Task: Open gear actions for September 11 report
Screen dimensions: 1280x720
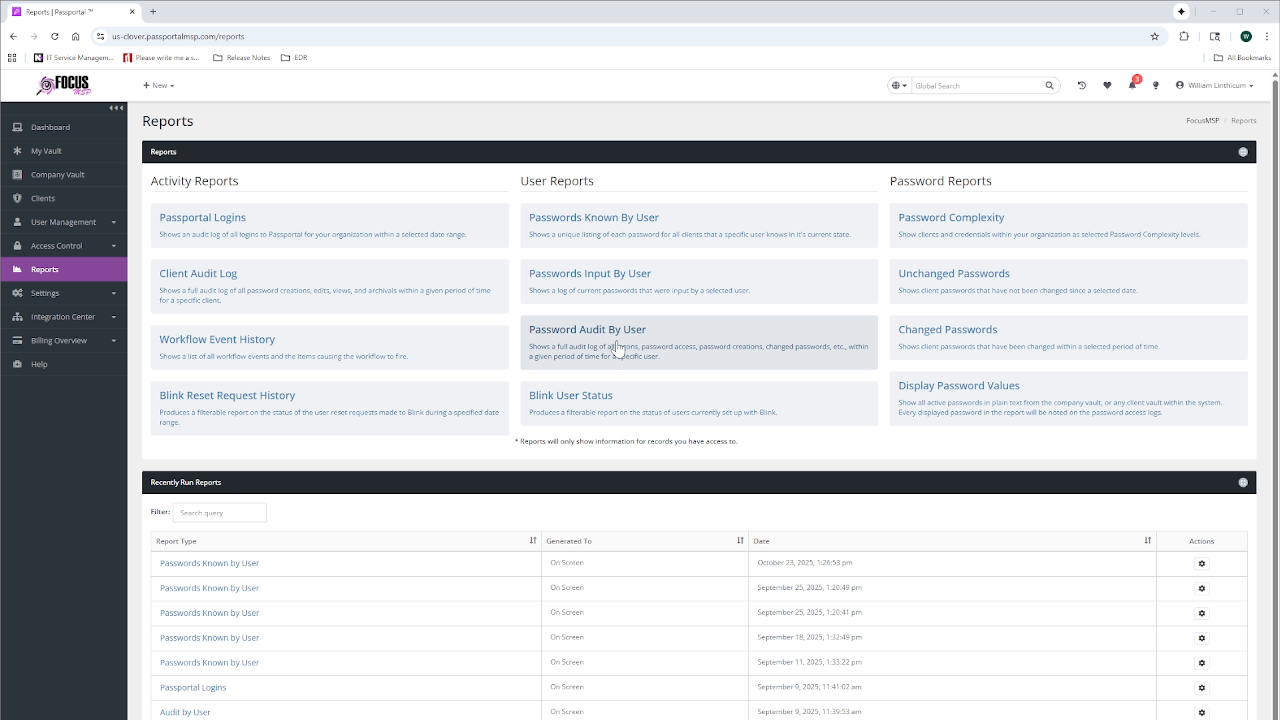Action: point(1202,663)
